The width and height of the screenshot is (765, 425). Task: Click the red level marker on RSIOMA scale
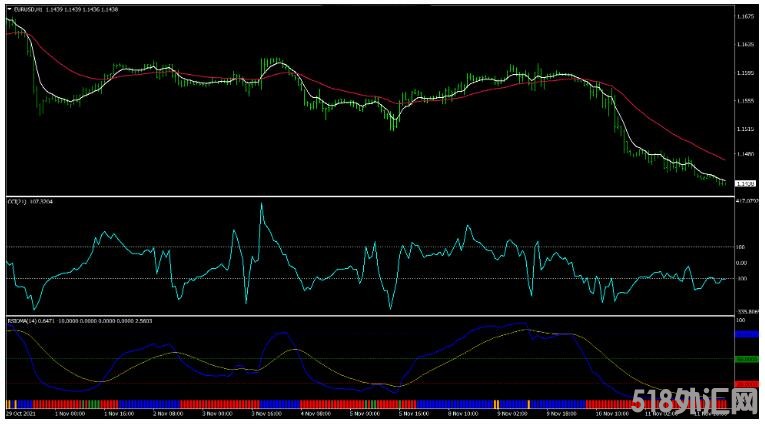click(746, 384)
